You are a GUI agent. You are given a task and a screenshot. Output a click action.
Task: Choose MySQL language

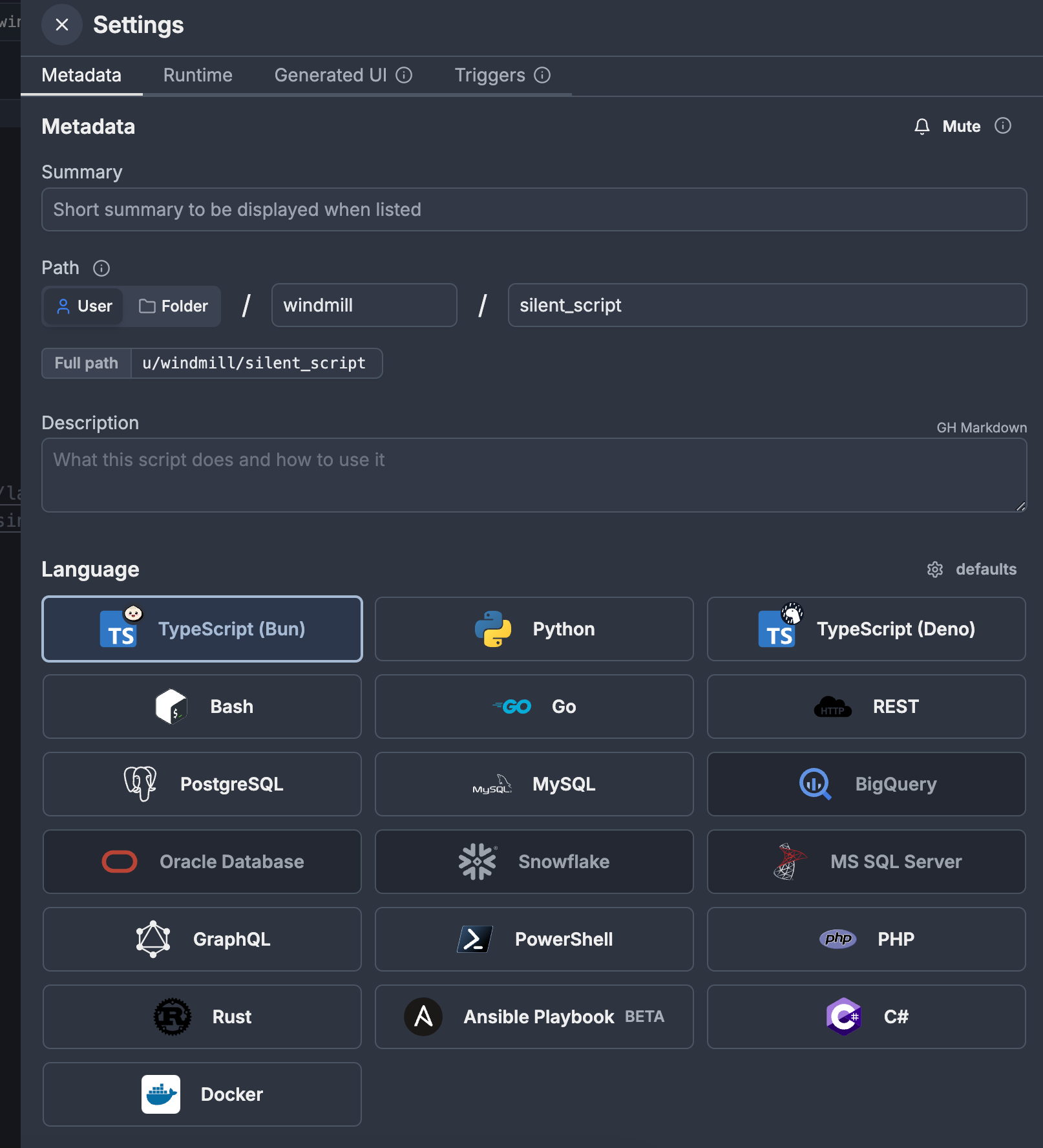(534, 784)
